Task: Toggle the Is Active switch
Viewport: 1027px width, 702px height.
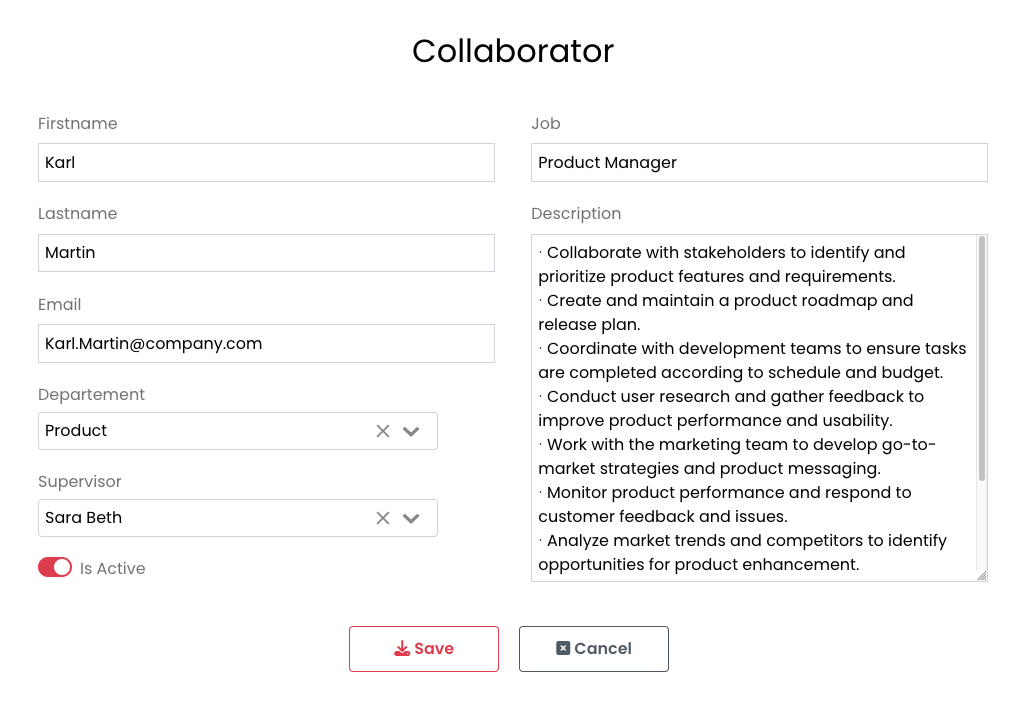Action: click(x=55, y=568)
